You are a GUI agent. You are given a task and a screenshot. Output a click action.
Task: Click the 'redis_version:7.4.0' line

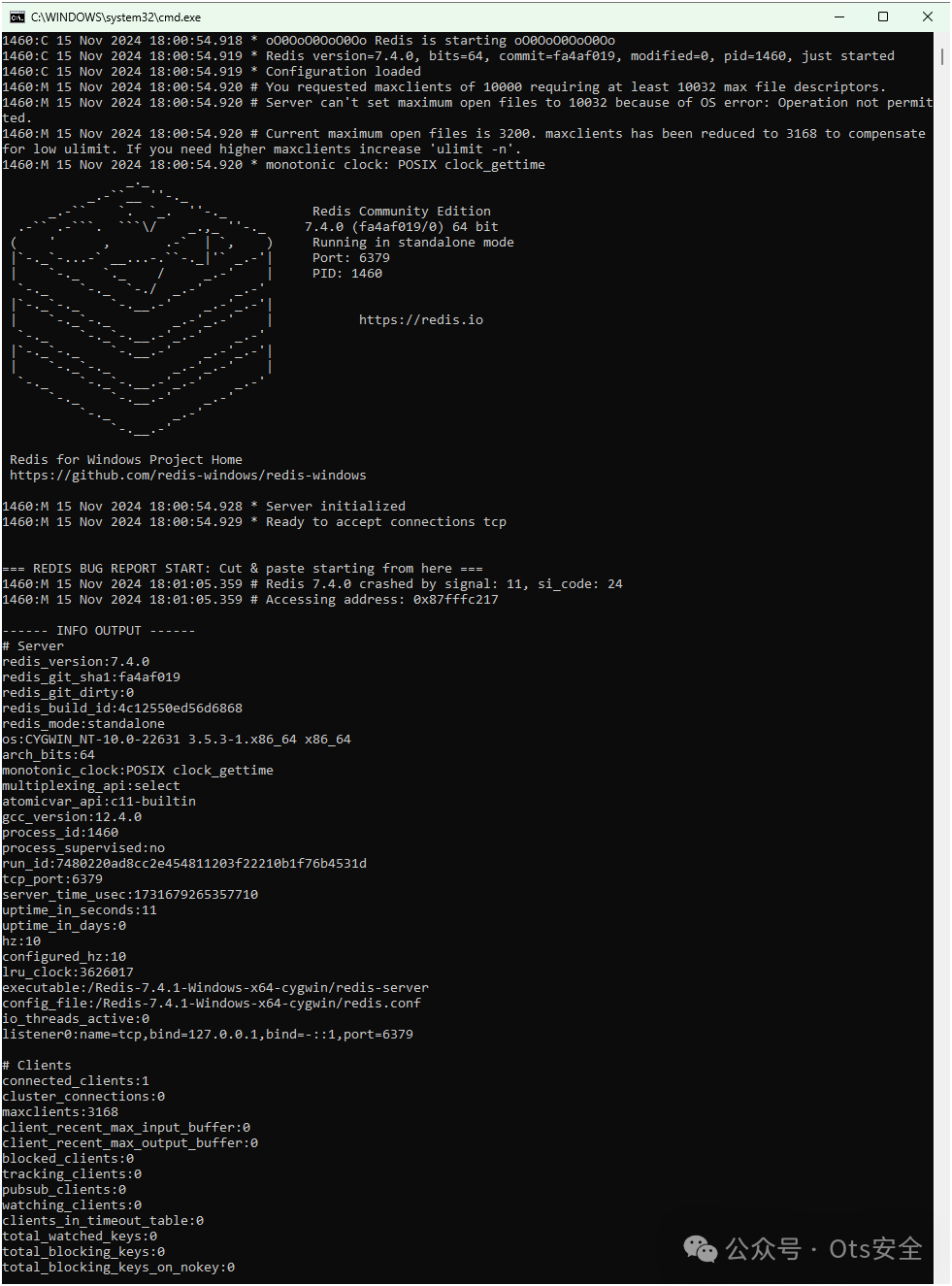76,662
